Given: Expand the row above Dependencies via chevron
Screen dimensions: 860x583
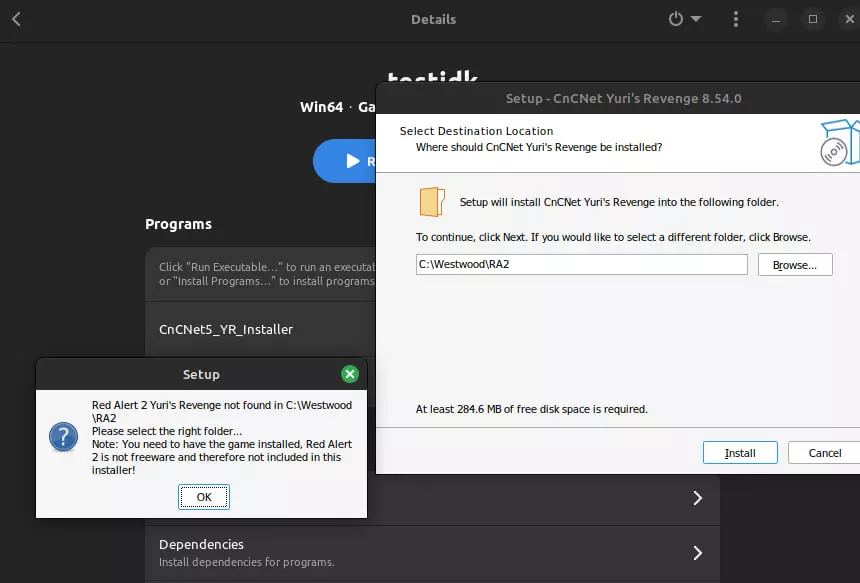Looking at the screenshot, I should 697,498.
